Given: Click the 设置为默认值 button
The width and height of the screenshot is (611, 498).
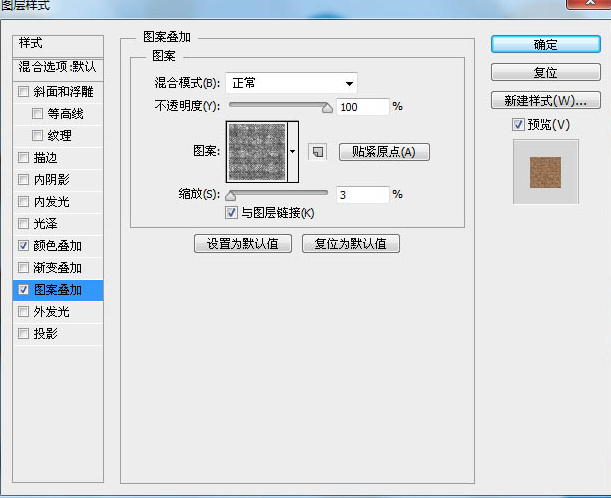Looking at the screenshot, I should (x=243, y=244).
